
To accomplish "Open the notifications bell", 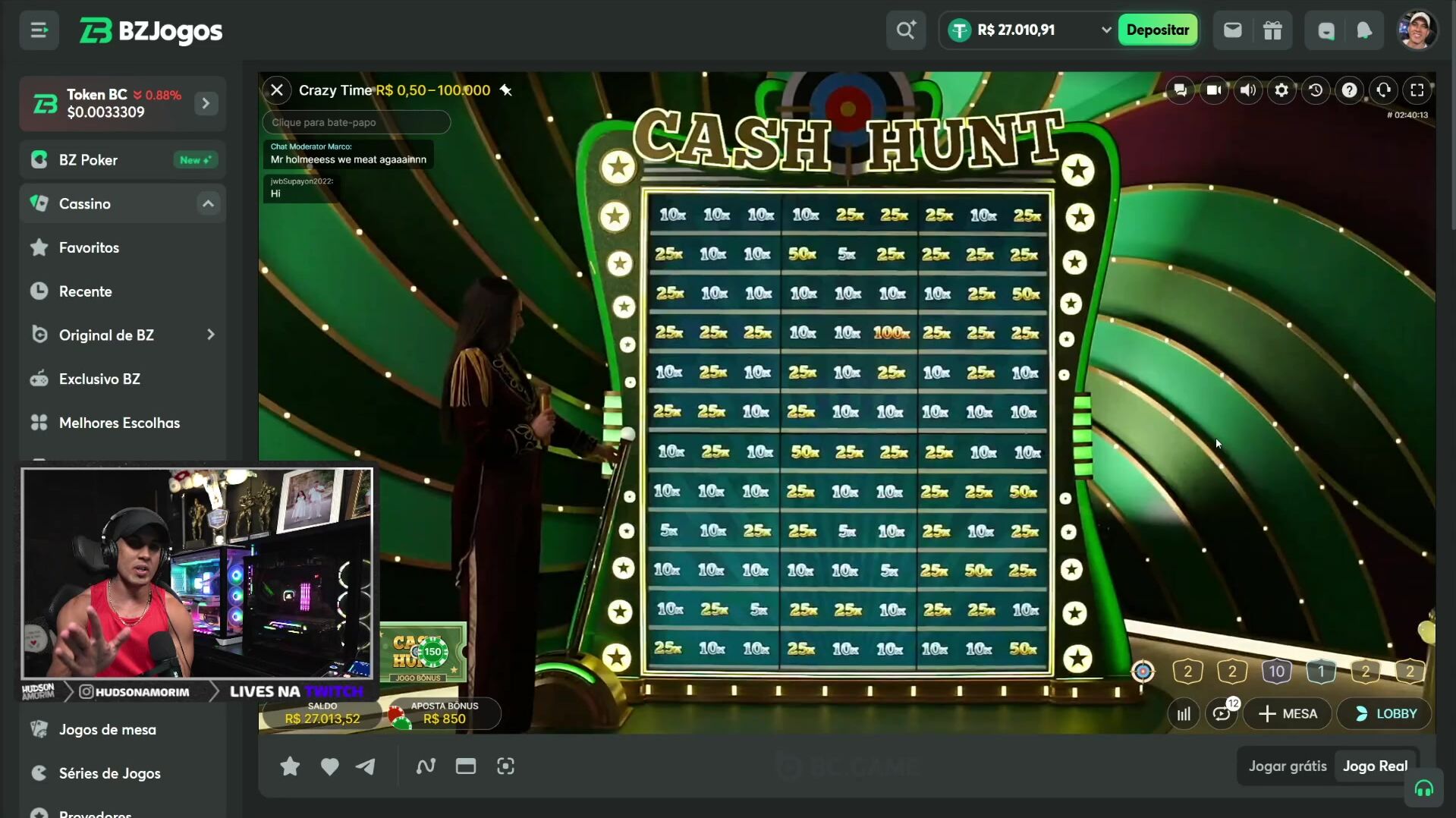I will [1363, 30].
